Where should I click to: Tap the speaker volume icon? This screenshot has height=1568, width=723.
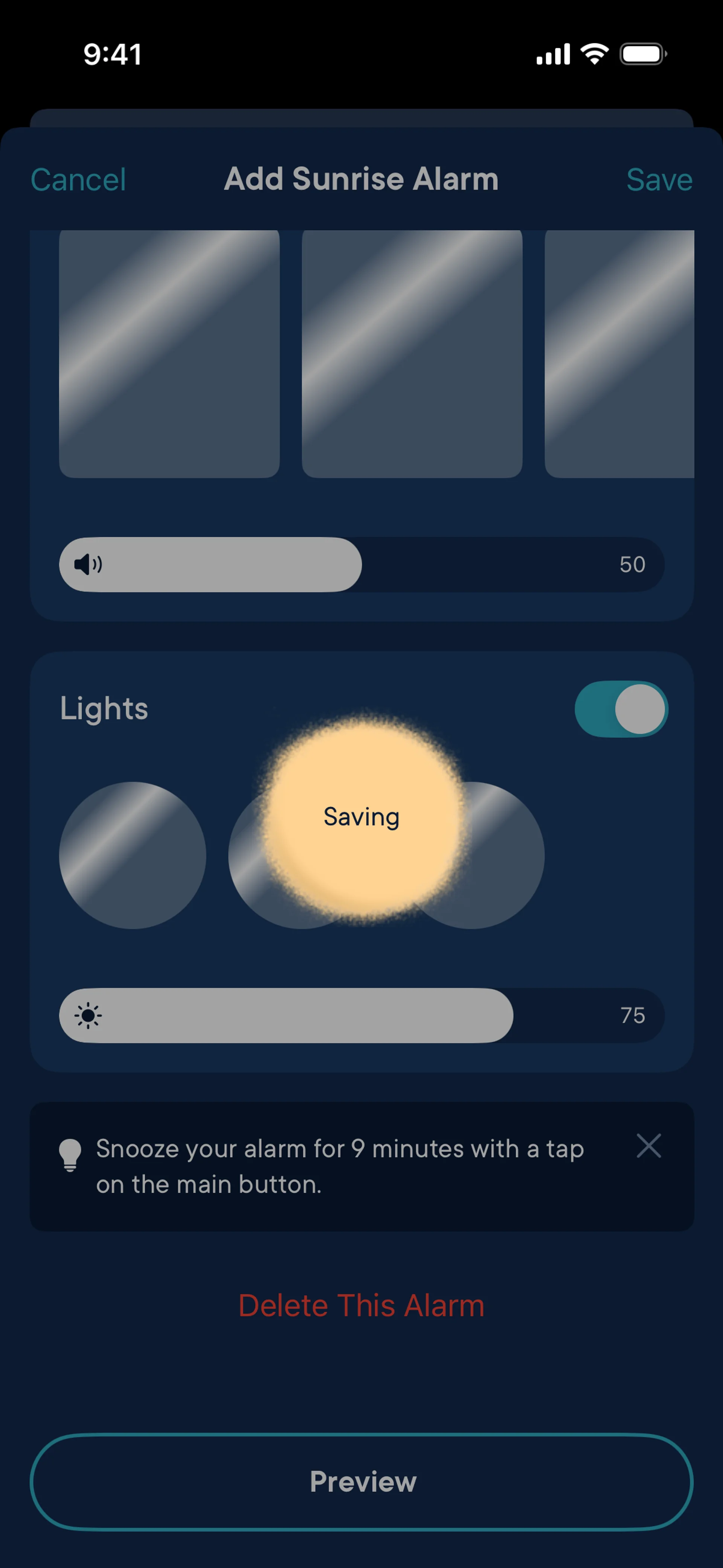pyautogui.click(x=88, y=564)
